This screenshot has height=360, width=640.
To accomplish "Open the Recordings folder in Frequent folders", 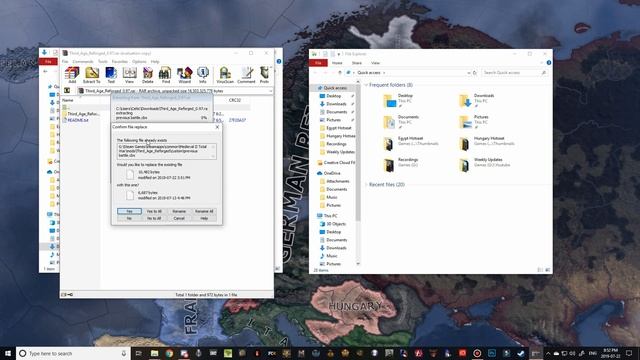I will [x=389, y=164].
